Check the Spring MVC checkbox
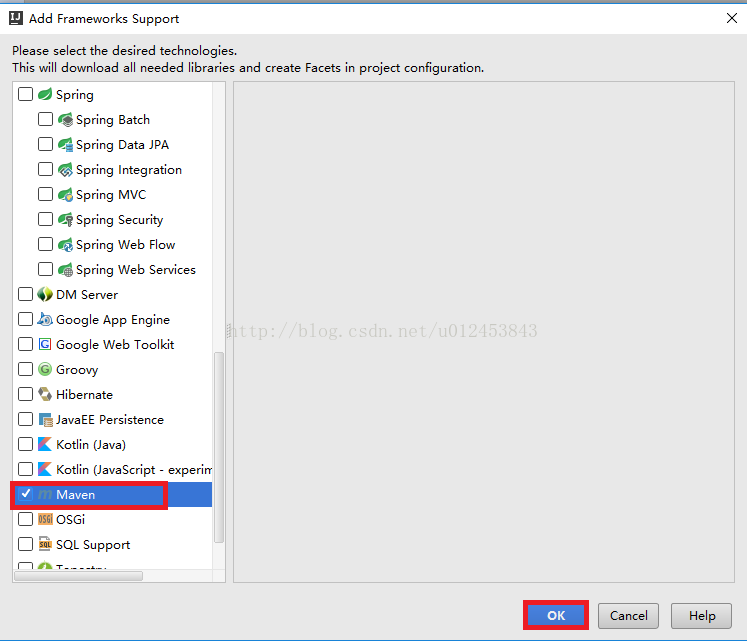Viewport: 747px width, 641px height. (45, 194)
